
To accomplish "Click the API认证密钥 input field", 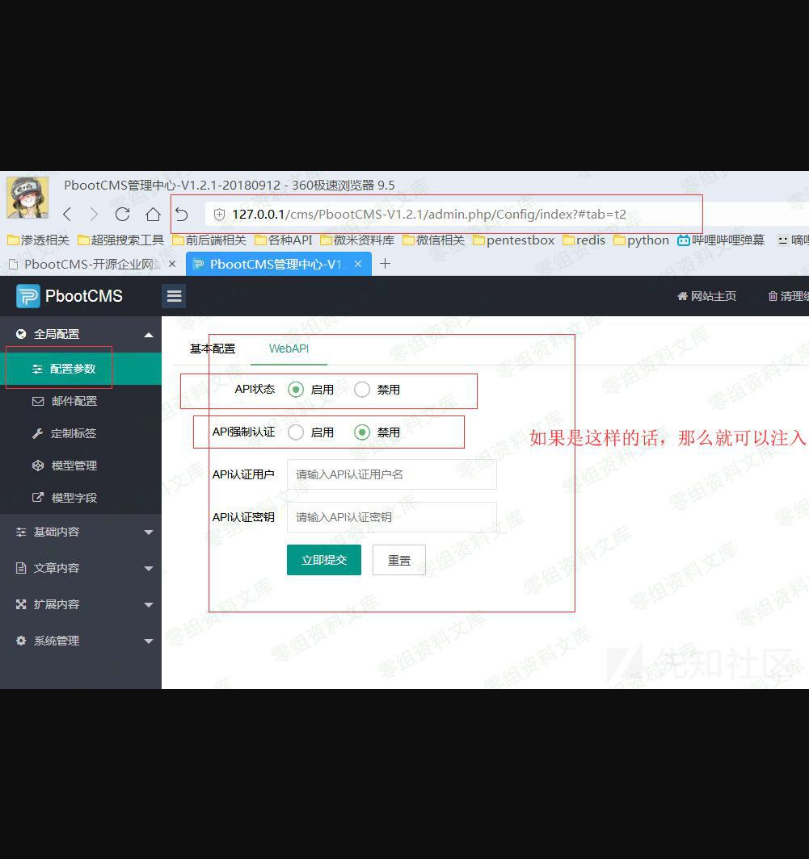I will tap(391, 517).
